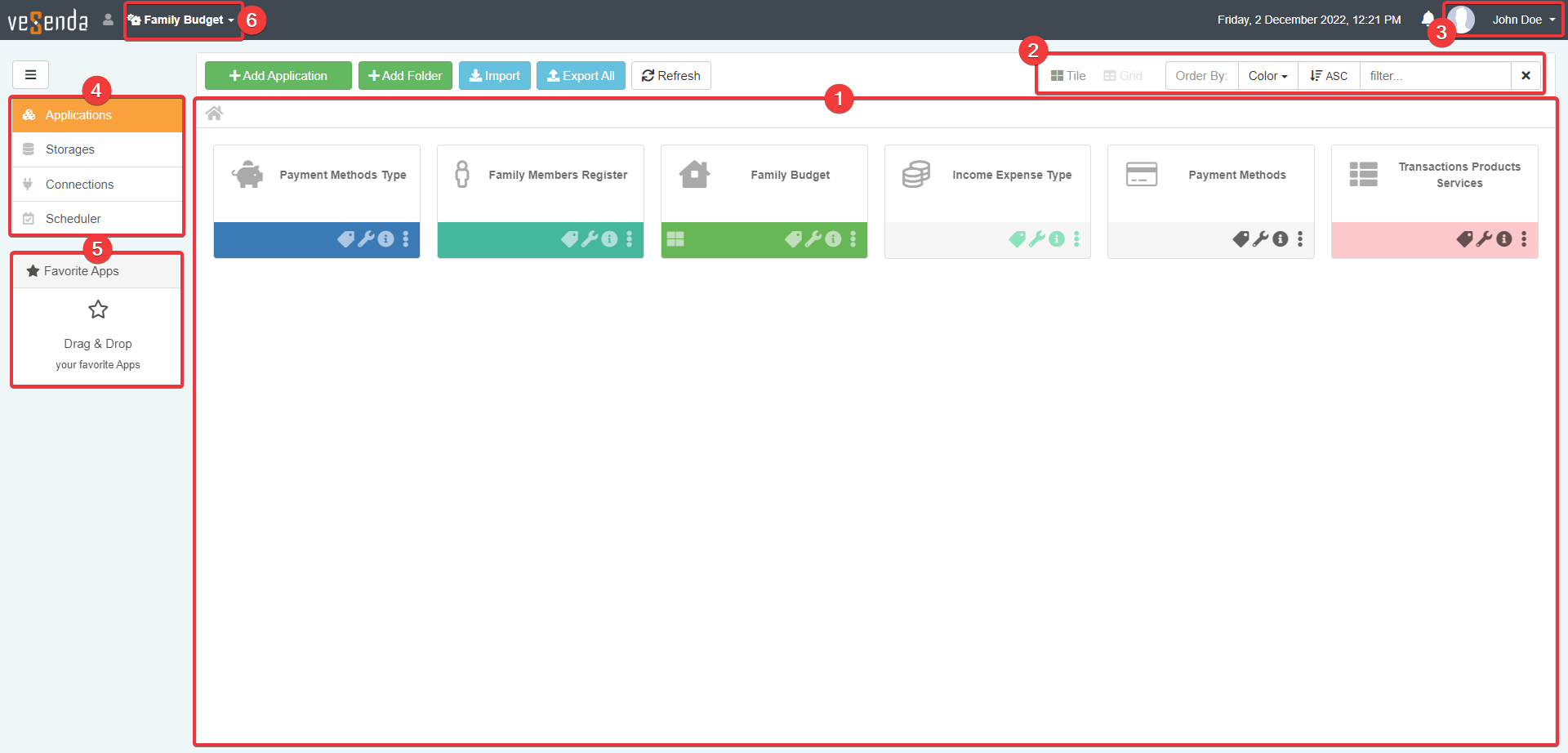The height and width of the screenshot is (753, 1568).
Task: Open the Color order-by dropdown
Action: click(x=1267, y=76)
